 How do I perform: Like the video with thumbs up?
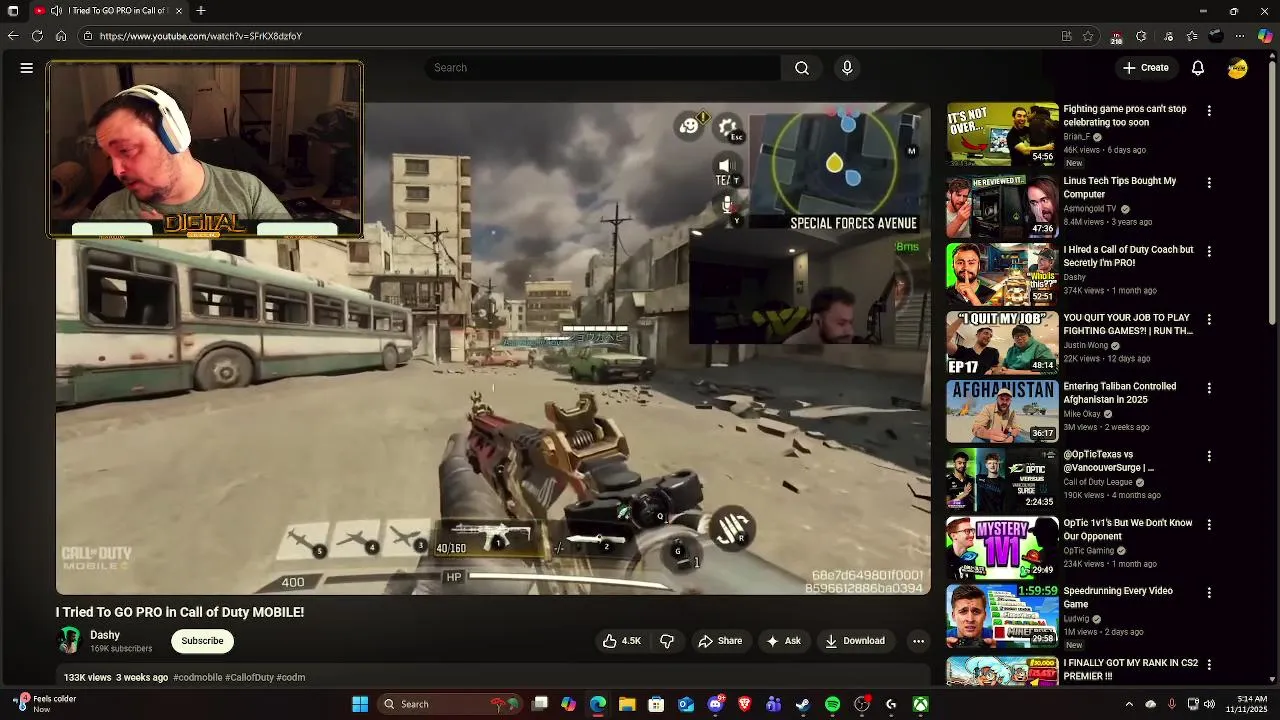tap(621, 641)
